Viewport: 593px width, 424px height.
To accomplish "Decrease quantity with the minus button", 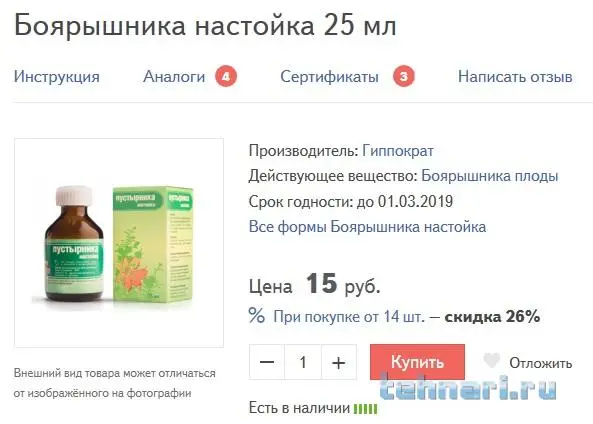I will [x=267, y=362].
